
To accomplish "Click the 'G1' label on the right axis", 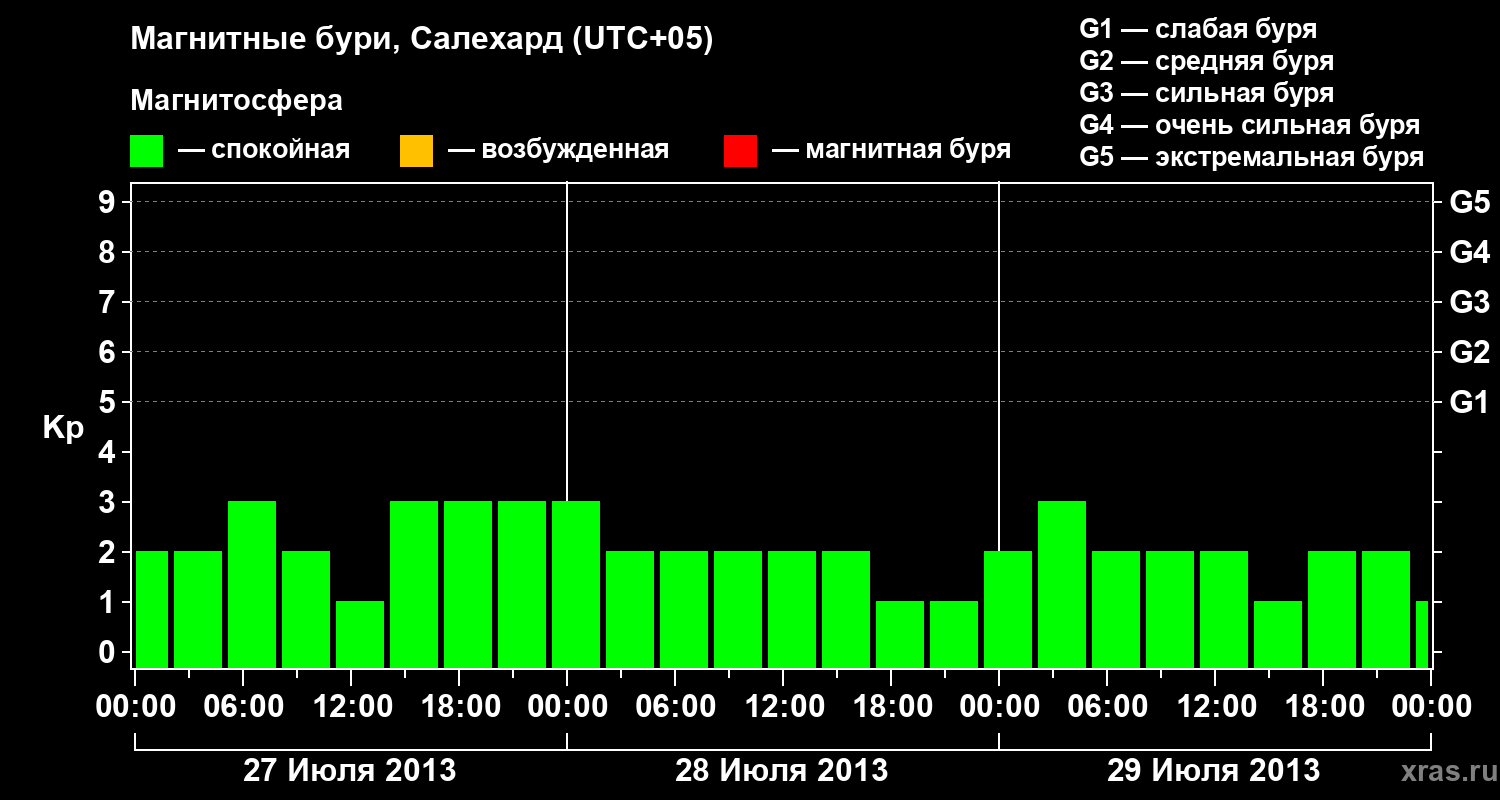I will tap(1469, 402).
